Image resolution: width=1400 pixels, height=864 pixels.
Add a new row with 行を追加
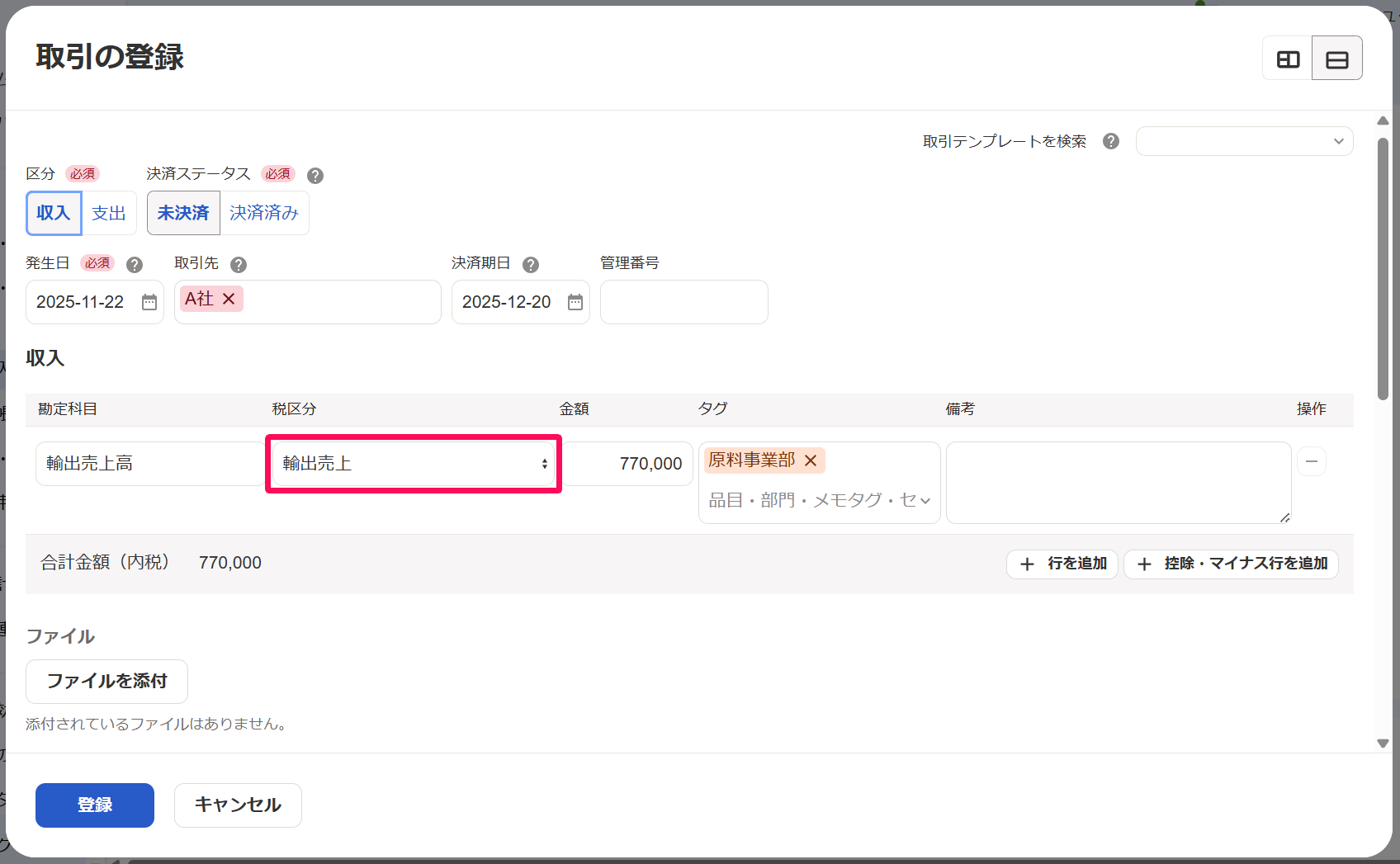[1062, 564]
